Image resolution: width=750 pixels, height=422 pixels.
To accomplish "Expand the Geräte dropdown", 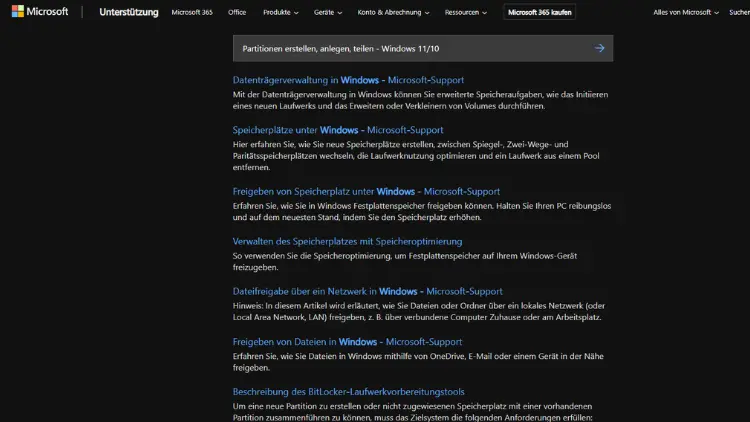I will pos(328,12).
